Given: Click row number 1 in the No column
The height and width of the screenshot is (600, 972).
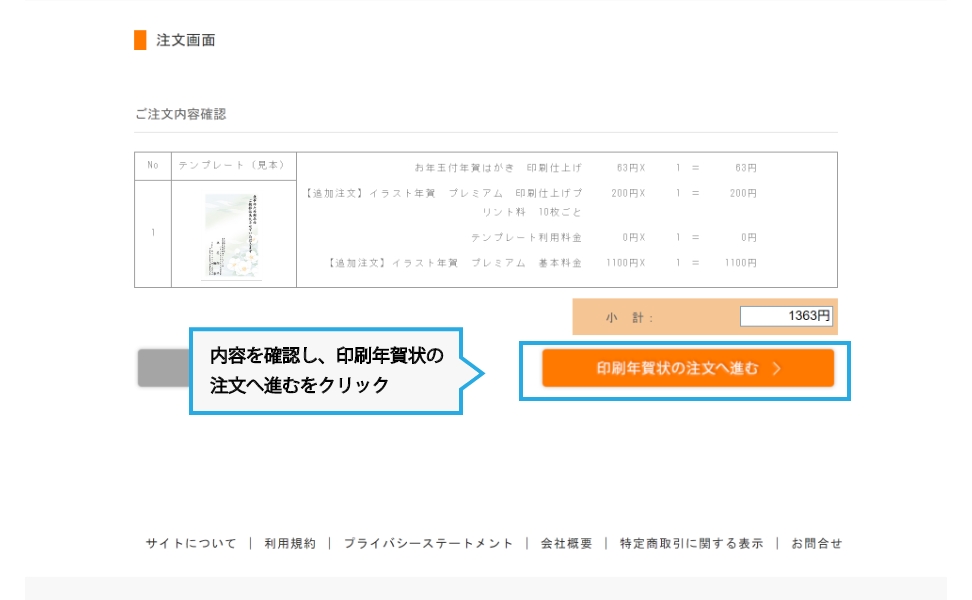Looking at the screenshot, I should click(153, 232).
